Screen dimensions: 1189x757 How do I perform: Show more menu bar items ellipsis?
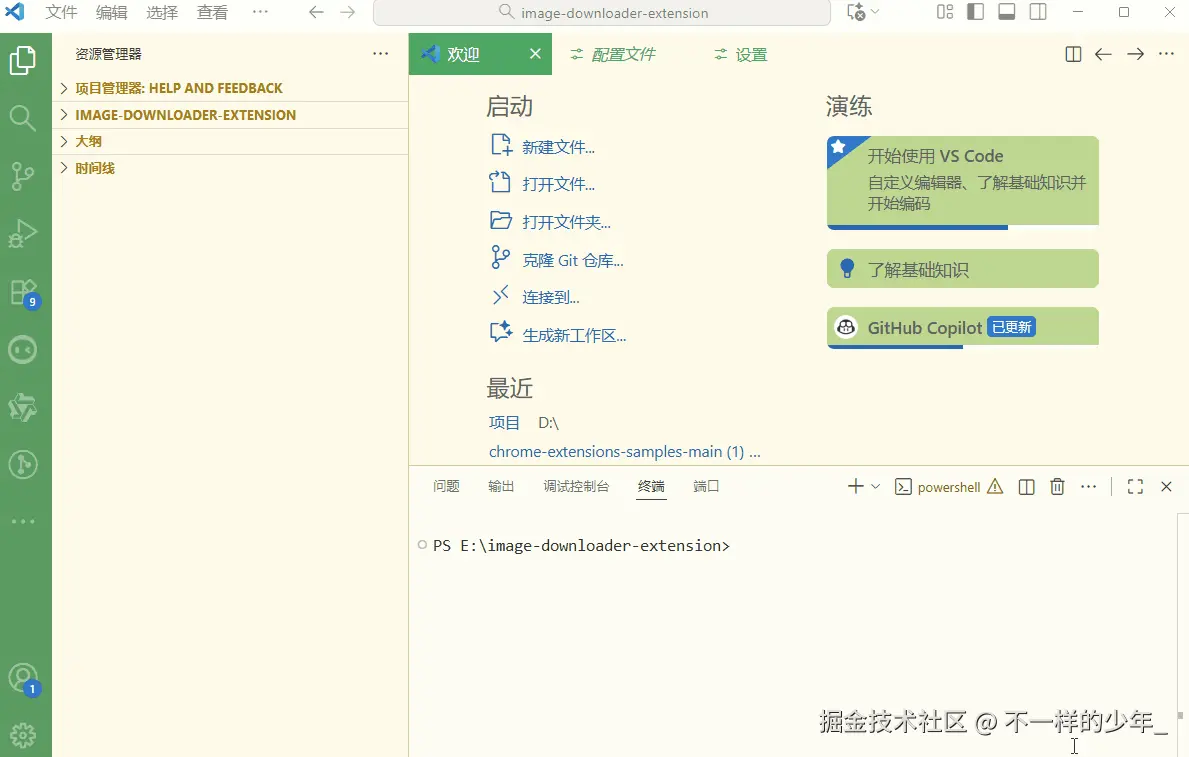pos(260,12)
